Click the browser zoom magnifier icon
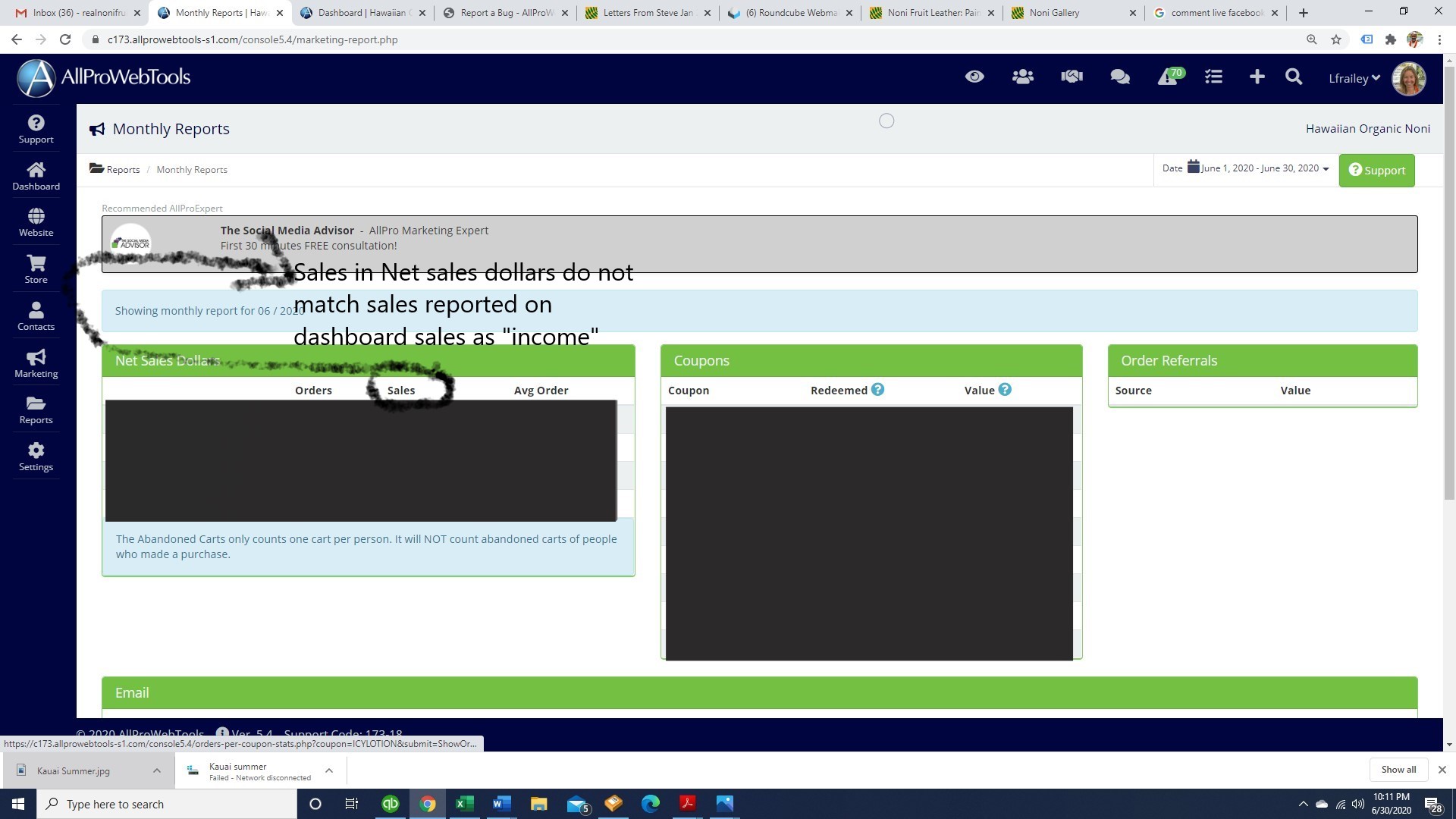The width and height of the screenshot is (1456, 819). (1312, 39)
